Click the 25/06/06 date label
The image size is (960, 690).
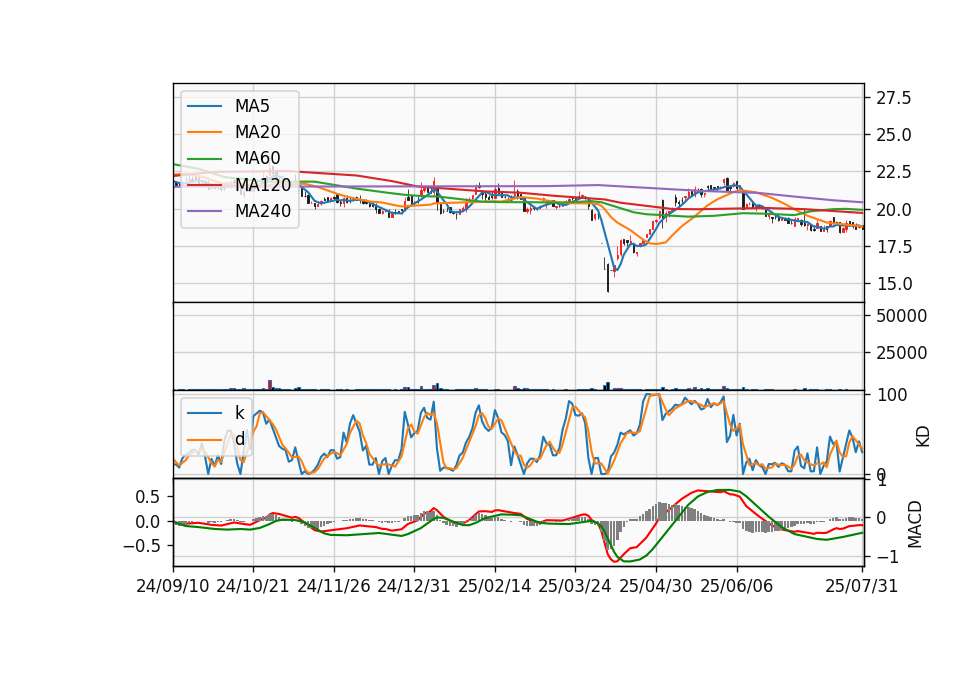(x=737, y=586)
